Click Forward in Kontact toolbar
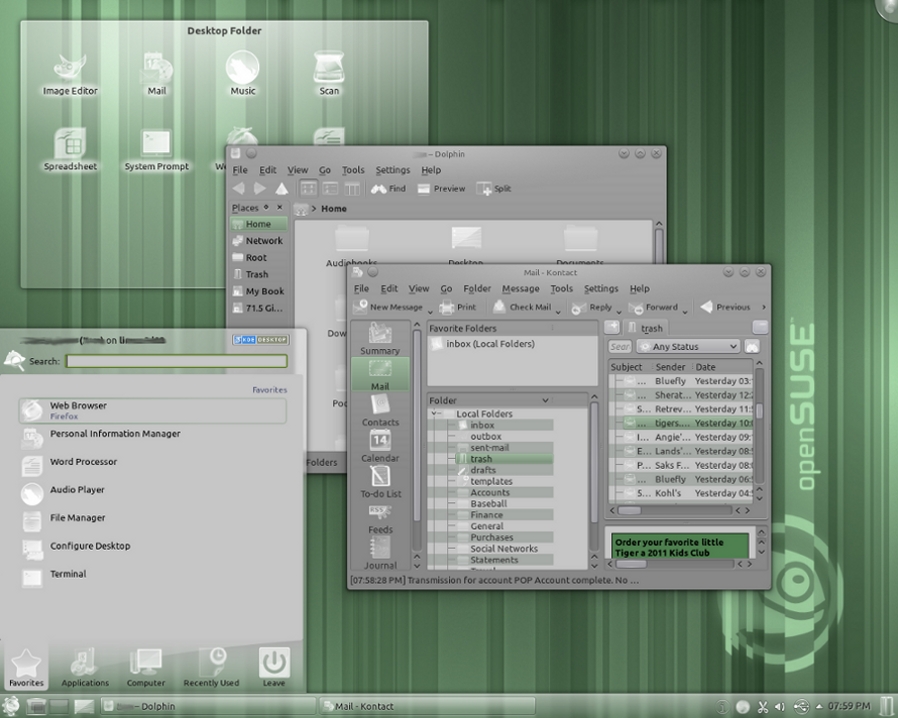The height and width of the screenshot is (718, 898). (x=653, y=307)
